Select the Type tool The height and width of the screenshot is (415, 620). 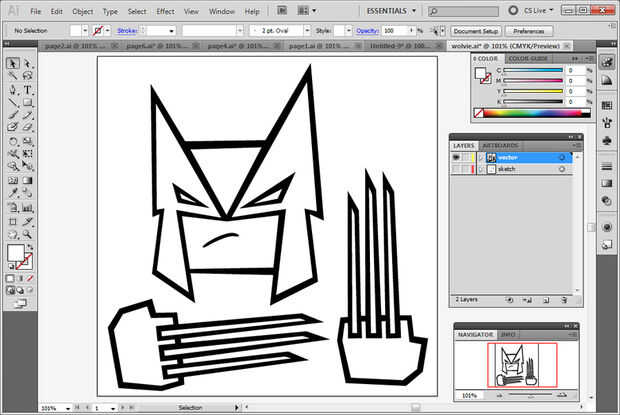click(28, 89)
